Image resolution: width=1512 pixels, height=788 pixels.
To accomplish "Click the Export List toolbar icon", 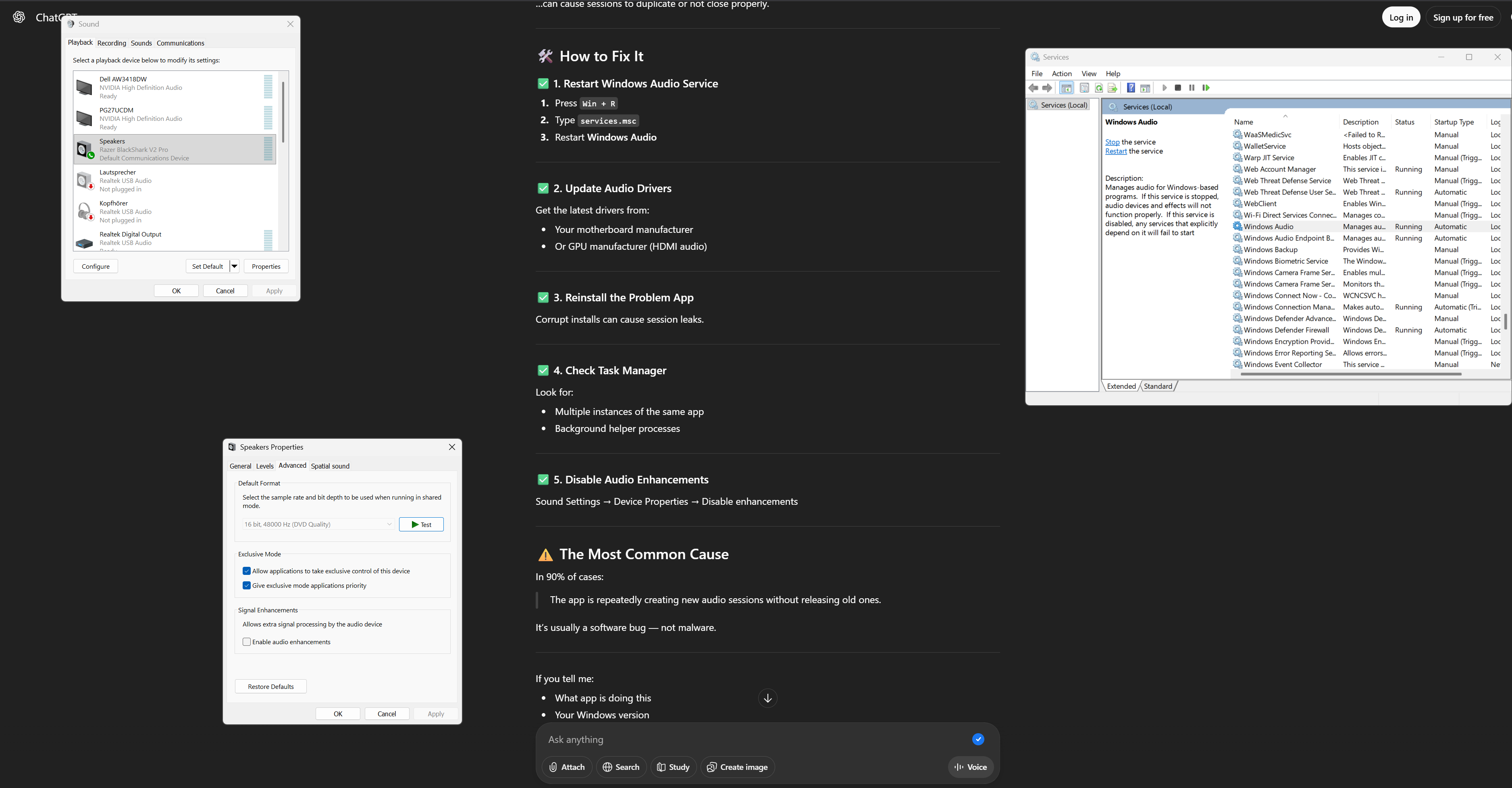I will tap(1112, 88).
